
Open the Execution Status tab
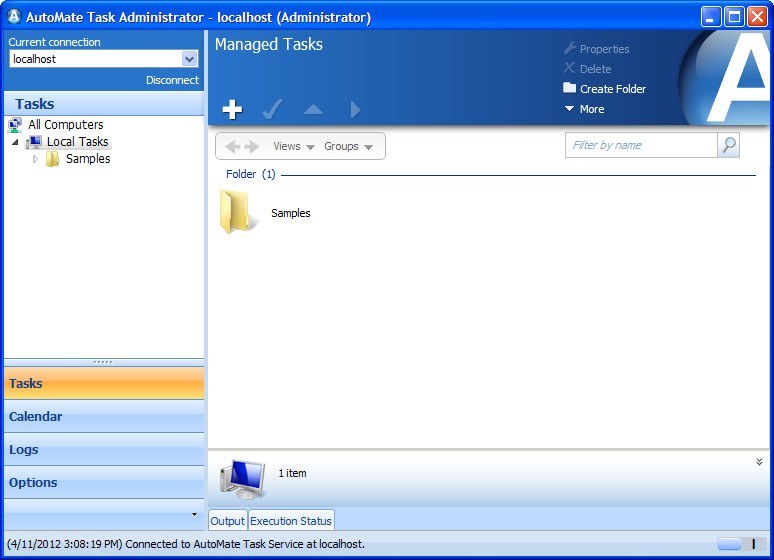click(x=291, y=521)
